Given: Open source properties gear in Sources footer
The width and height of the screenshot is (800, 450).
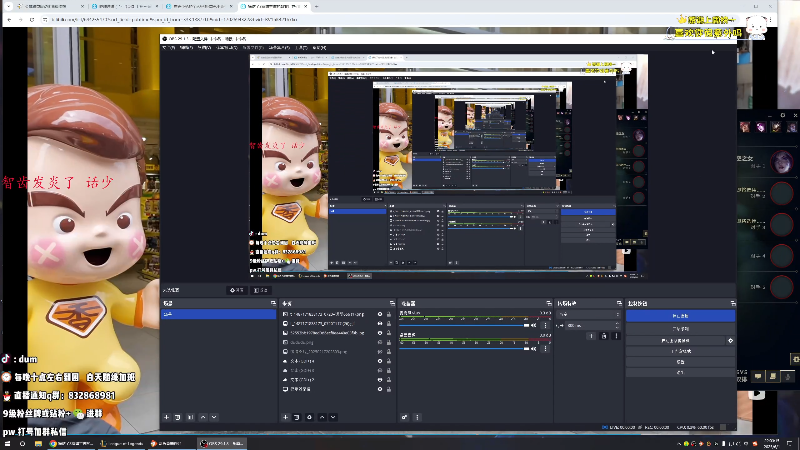Looking at the screenshot, I should click(x=309, y=417).
